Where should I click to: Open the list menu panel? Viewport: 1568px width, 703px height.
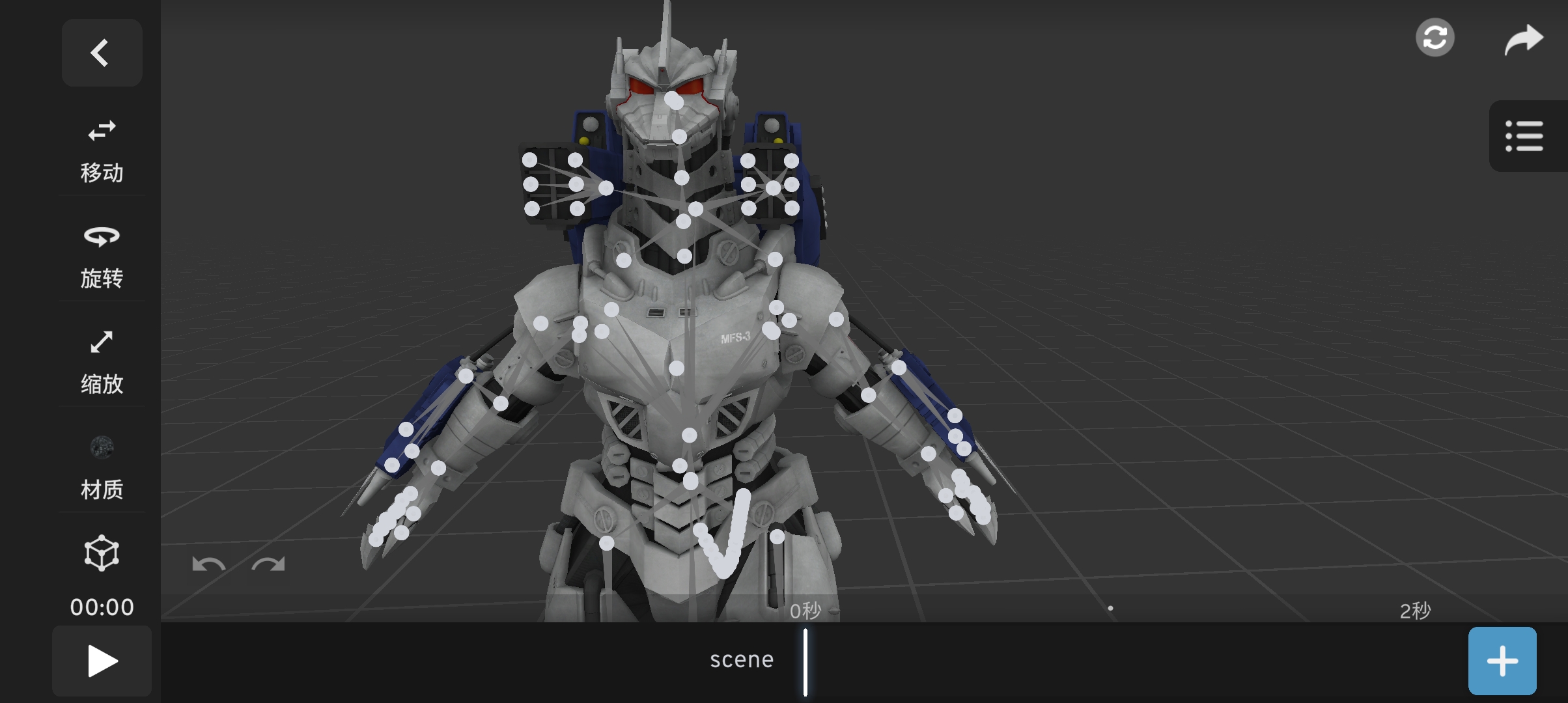(1524, 136)
